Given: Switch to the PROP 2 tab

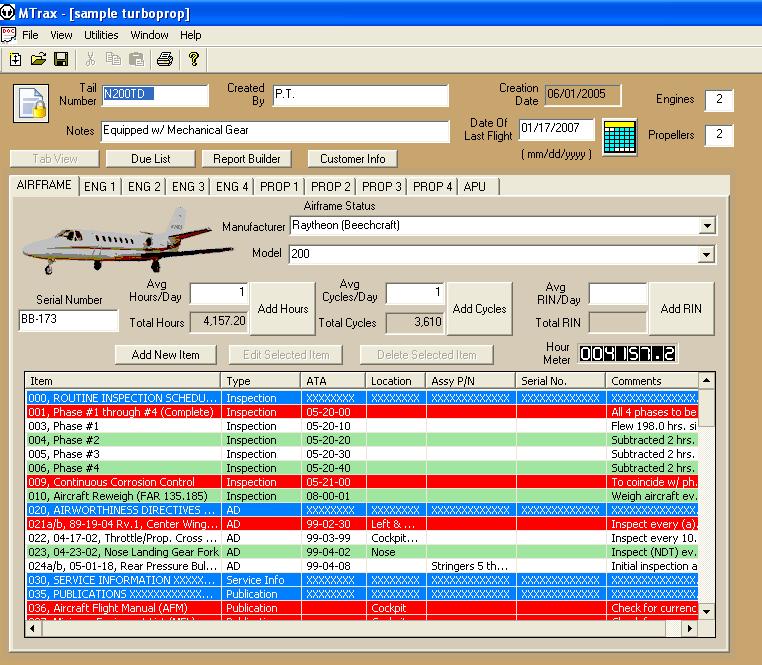Looking at the screenshot, I should [x=330, y=187].
